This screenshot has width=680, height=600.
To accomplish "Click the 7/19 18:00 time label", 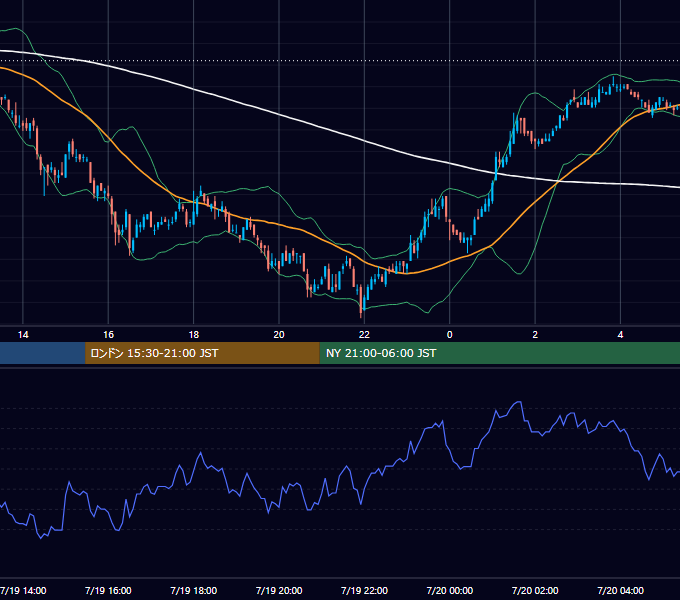I will (x=193, y=590).
